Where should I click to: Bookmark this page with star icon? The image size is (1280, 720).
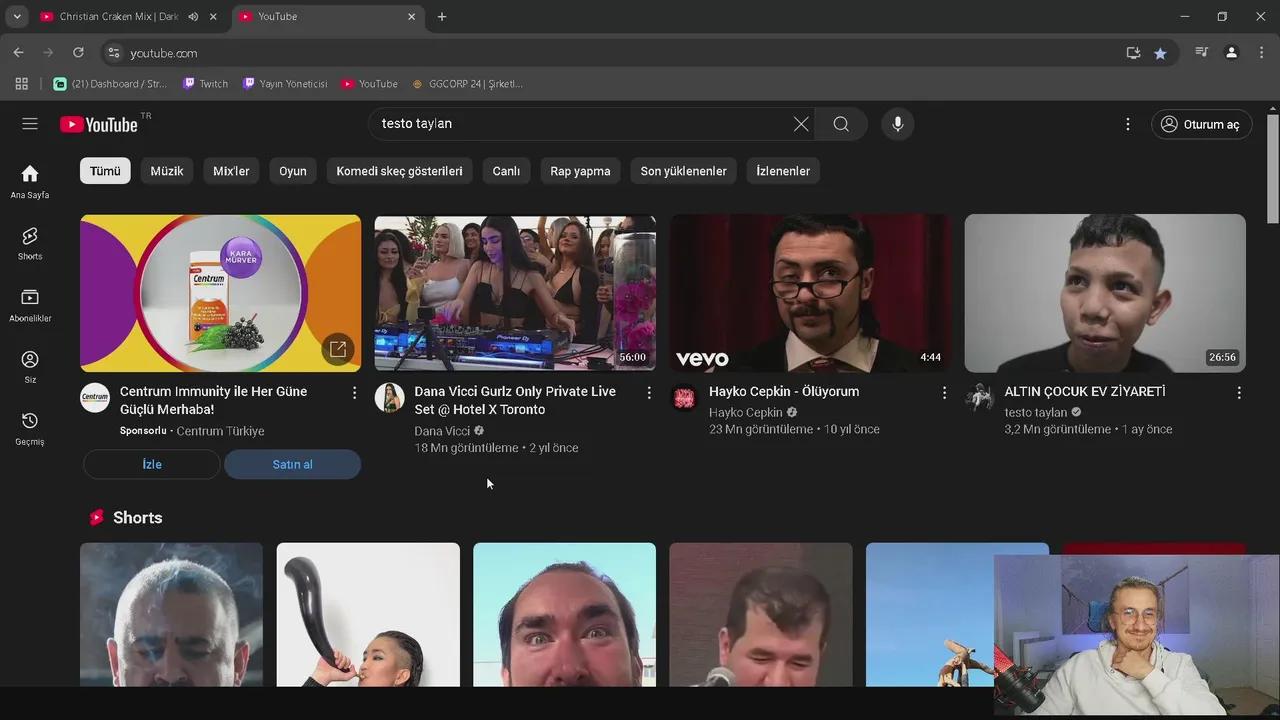(x=1160, y=53)
